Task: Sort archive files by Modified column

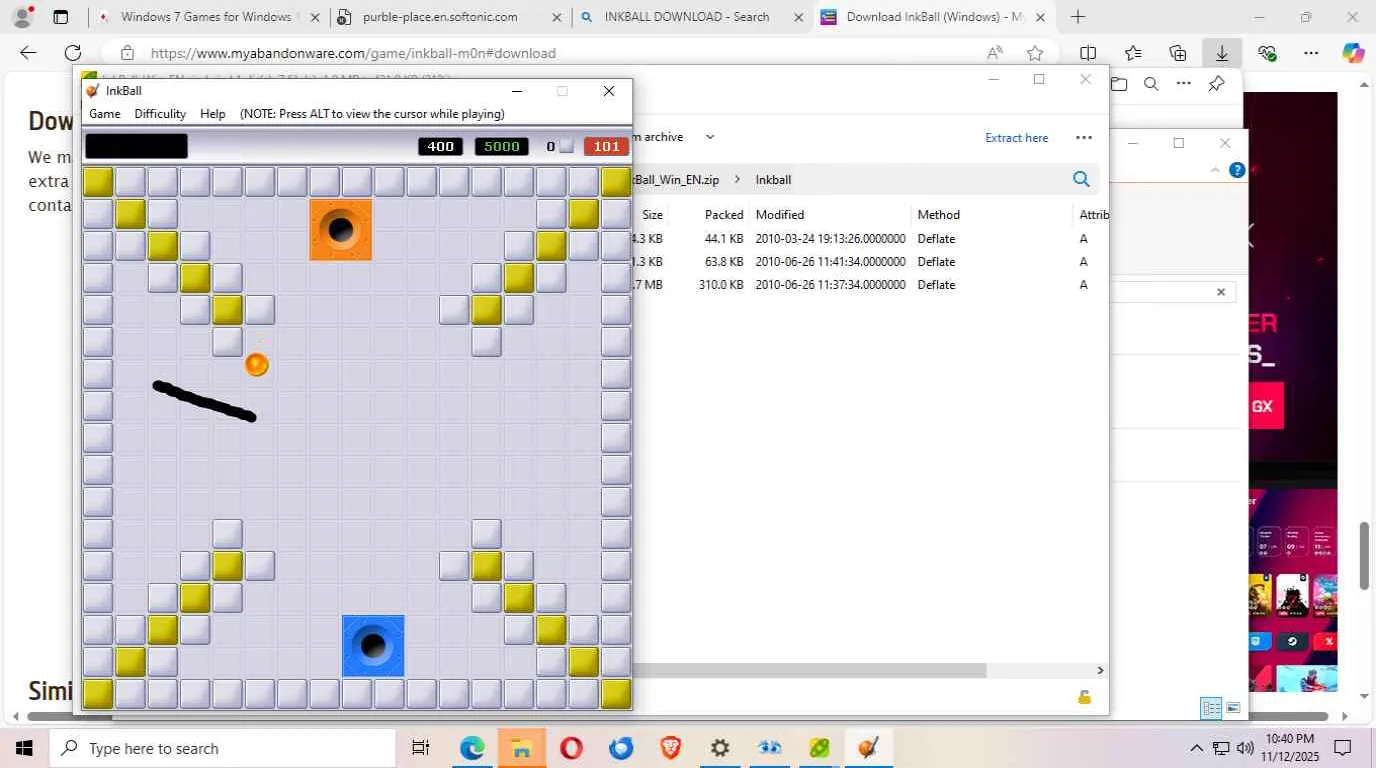Action: [780, 215]
